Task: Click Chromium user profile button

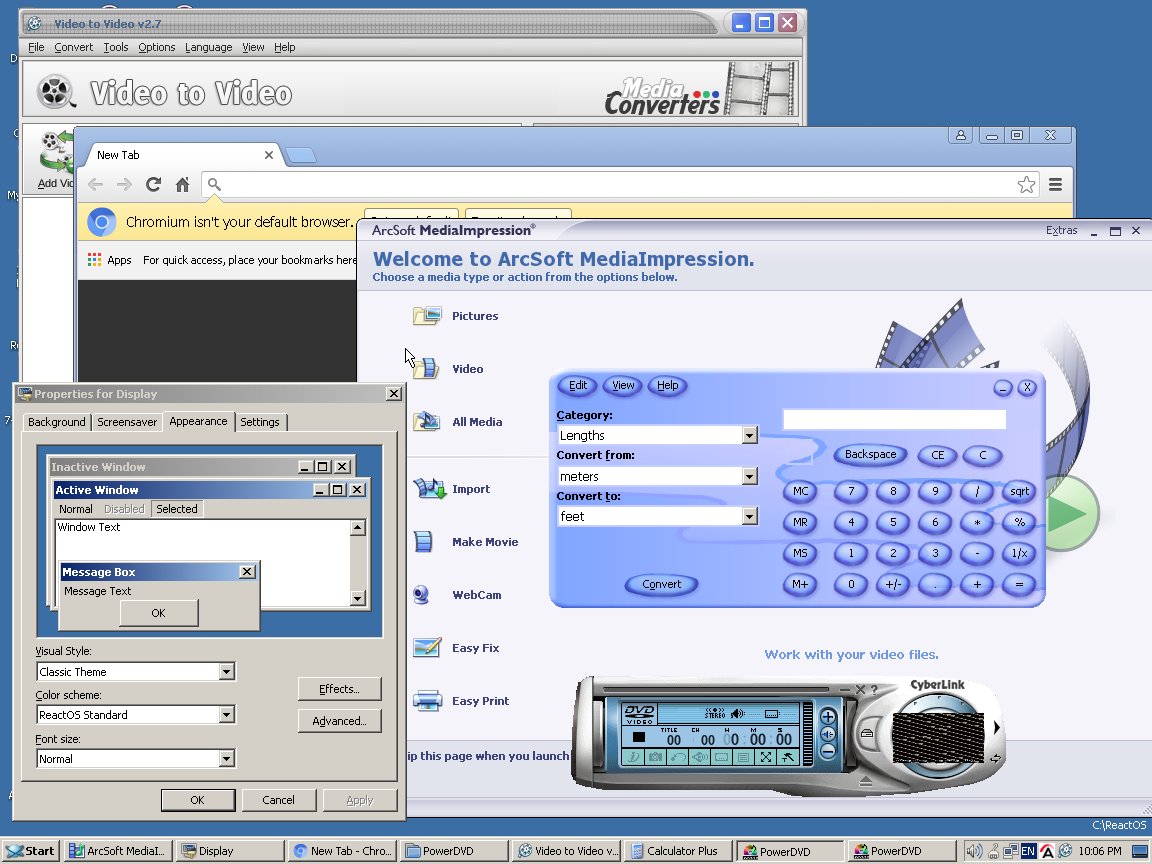Action: click(x=960, y=135)
